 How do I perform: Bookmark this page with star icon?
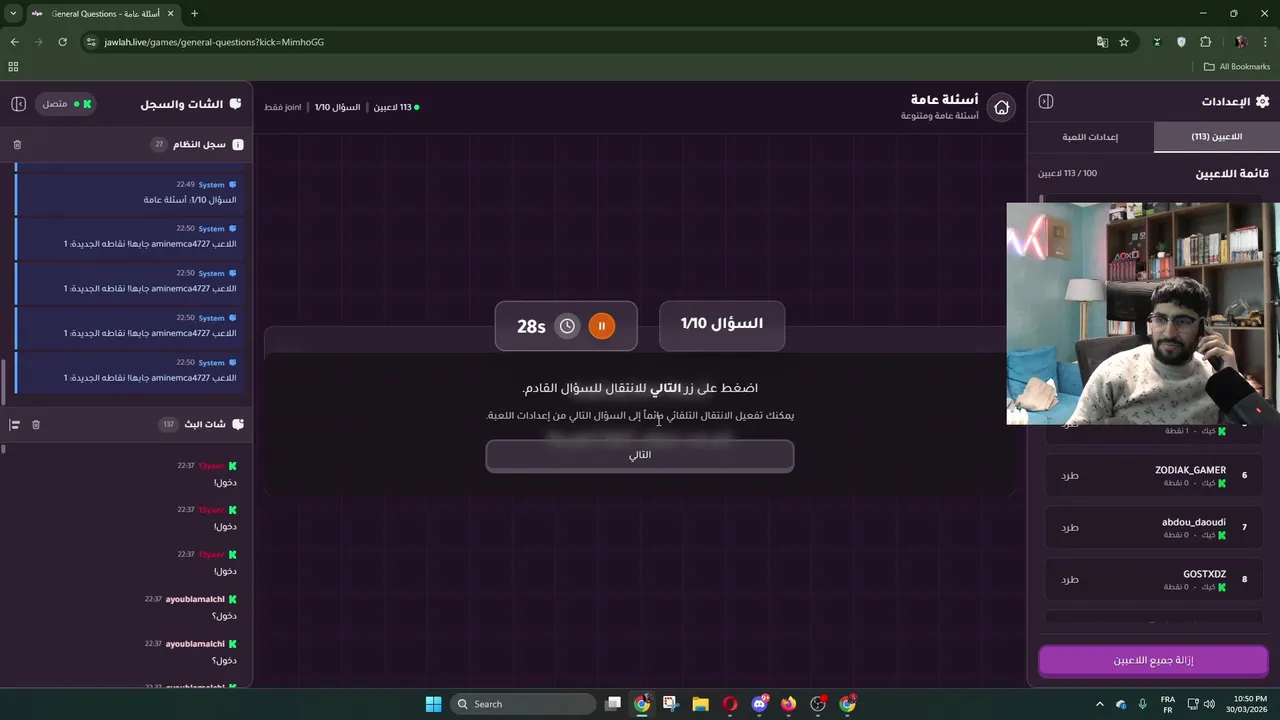point(1124,42)
